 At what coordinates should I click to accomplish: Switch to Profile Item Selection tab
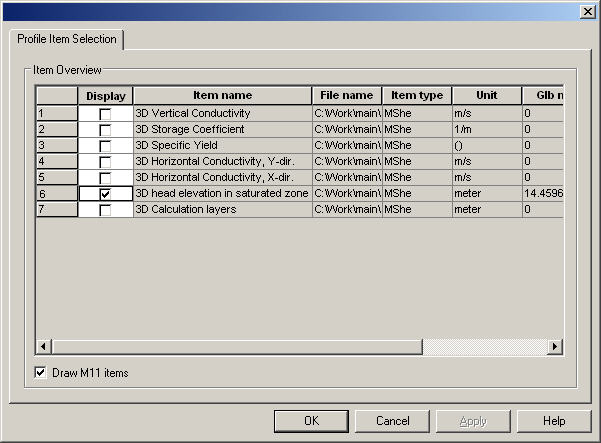[x=67, y=39]
